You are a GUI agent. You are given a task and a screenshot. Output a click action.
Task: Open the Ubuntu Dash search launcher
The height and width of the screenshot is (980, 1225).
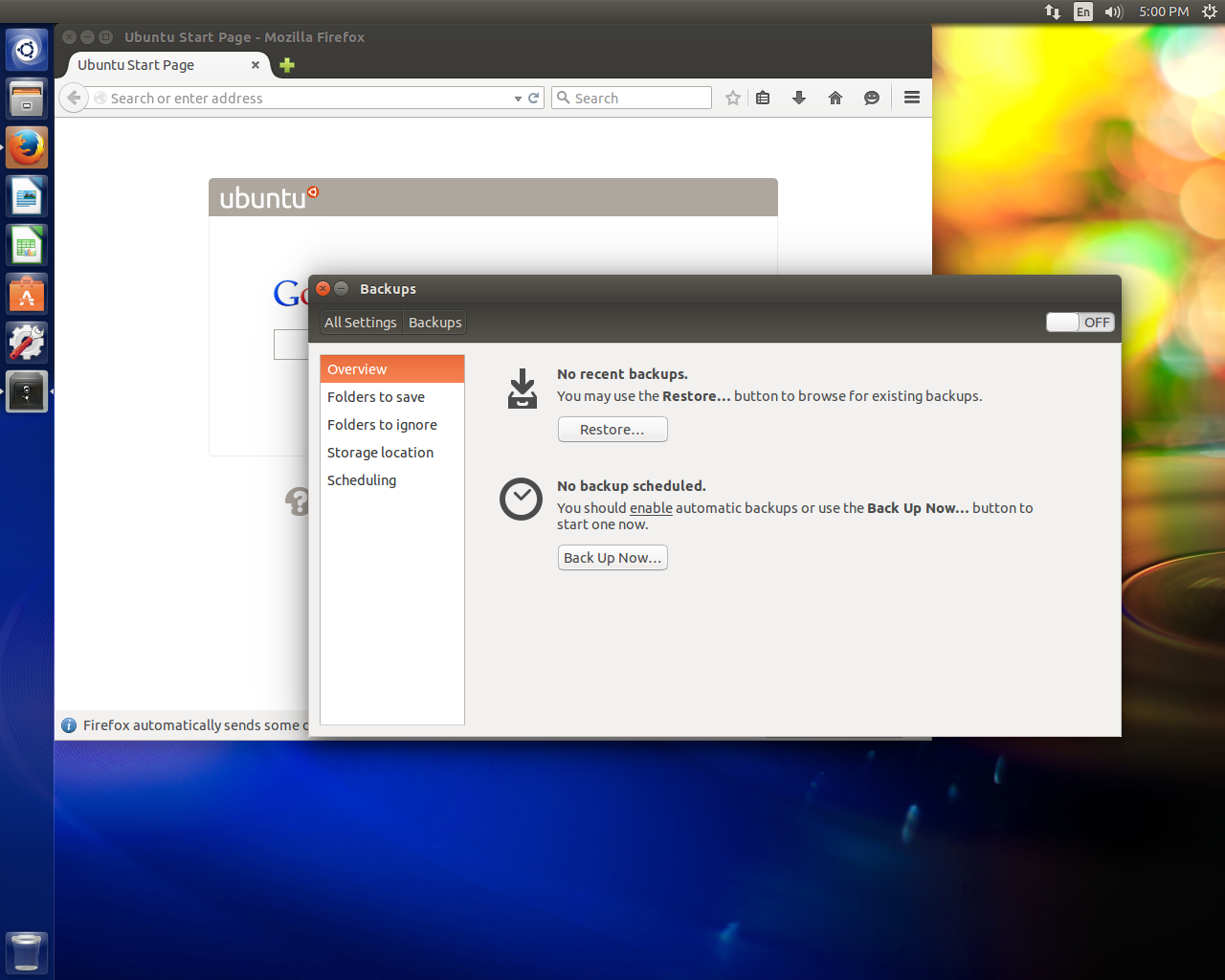tap(27, 49)
